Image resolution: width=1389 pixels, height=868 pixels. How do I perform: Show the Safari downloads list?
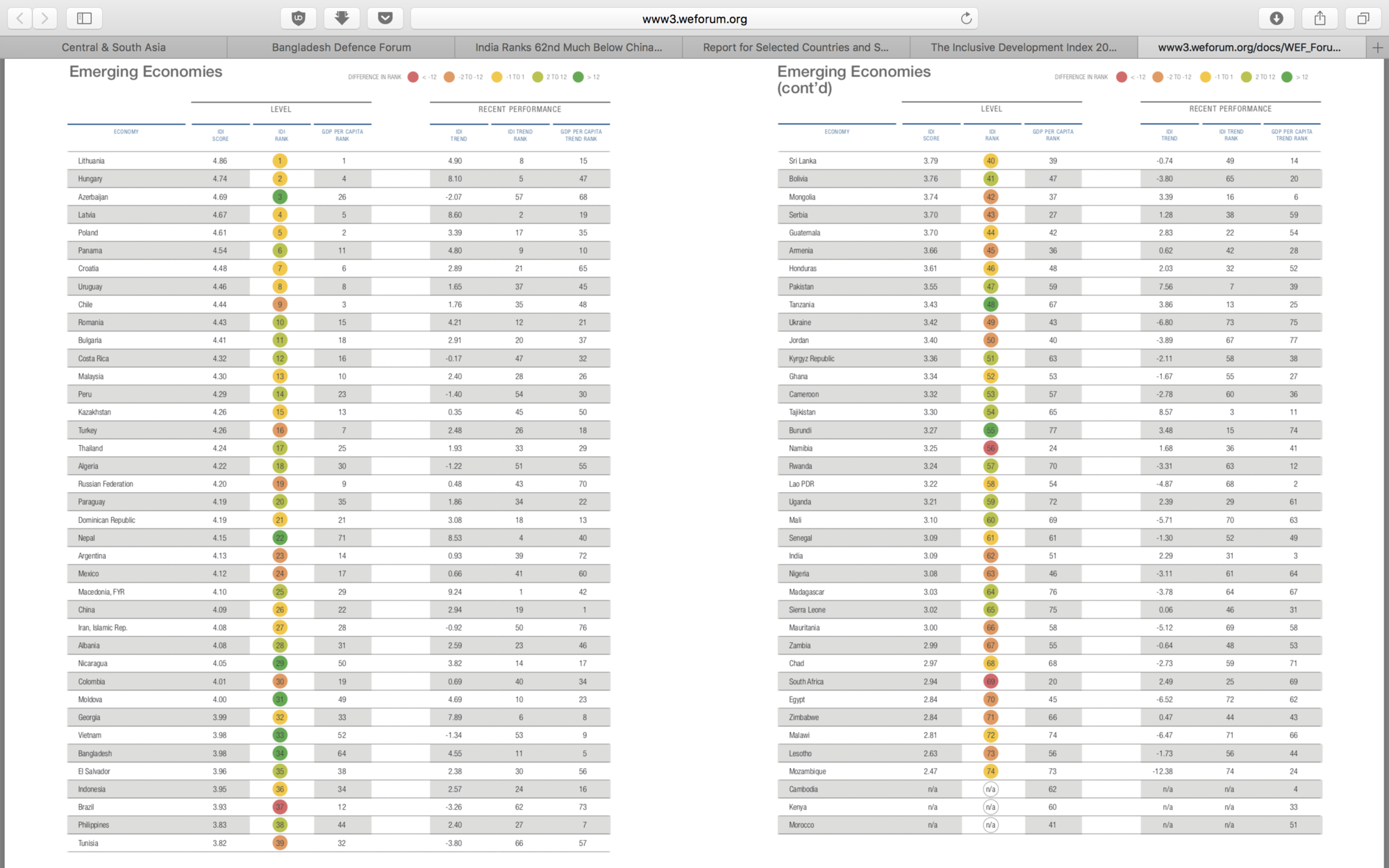tap(1276, 18)
